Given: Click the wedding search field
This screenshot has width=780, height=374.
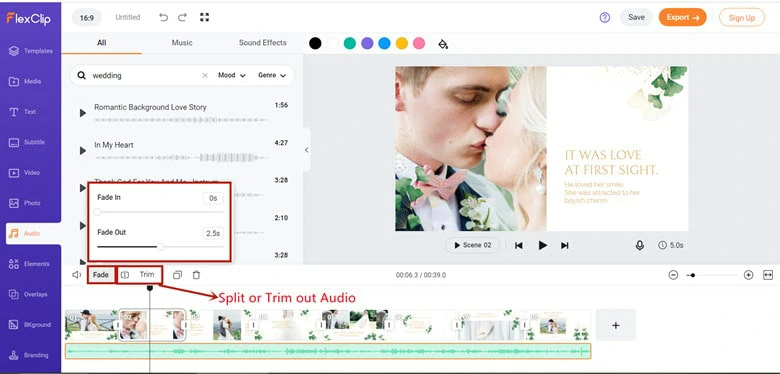Looking at the screenshot, I should coord(144,76).
